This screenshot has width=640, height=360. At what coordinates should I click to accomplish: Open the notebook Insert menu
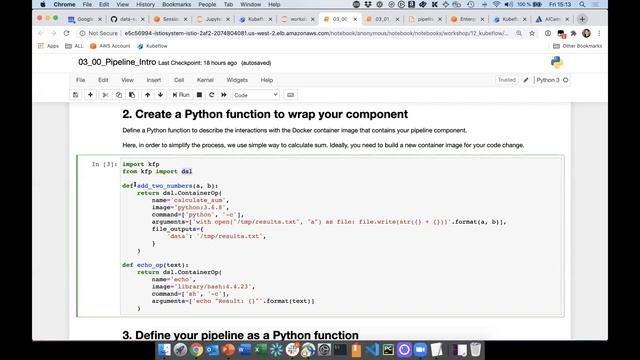154,80
